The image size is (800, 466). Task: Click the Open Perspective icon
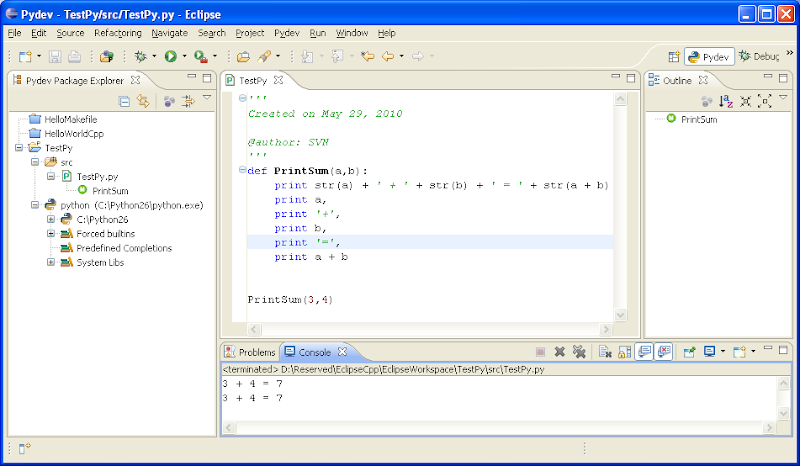pos(674,57)
